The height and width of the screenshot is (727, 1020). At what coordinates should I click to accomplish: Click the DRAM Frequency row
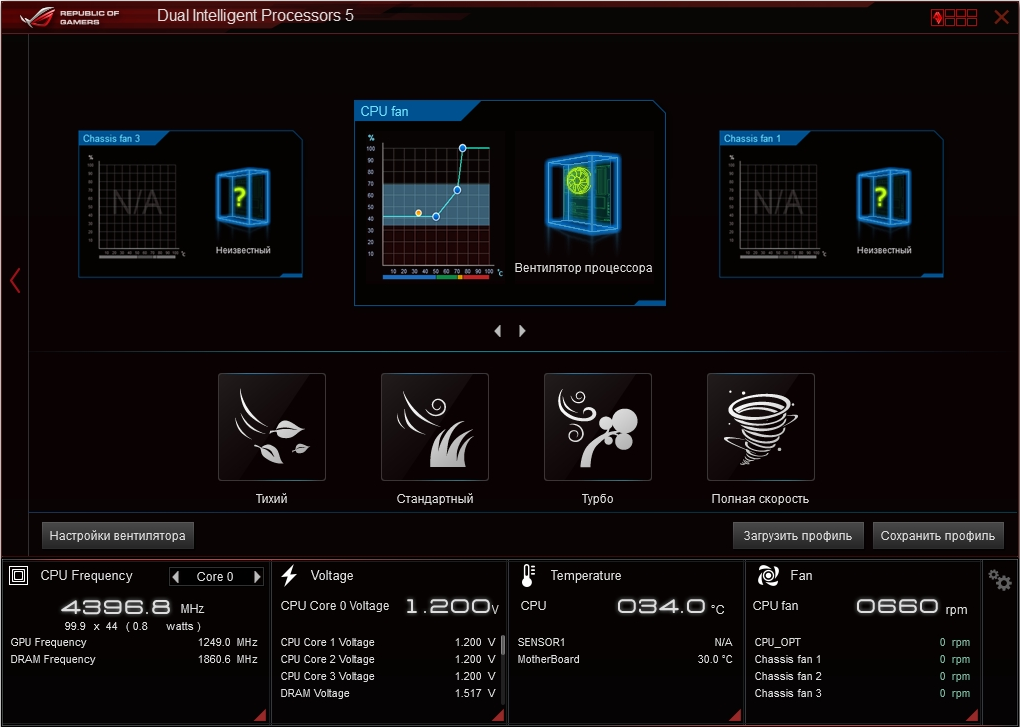[x=134, y=659]
